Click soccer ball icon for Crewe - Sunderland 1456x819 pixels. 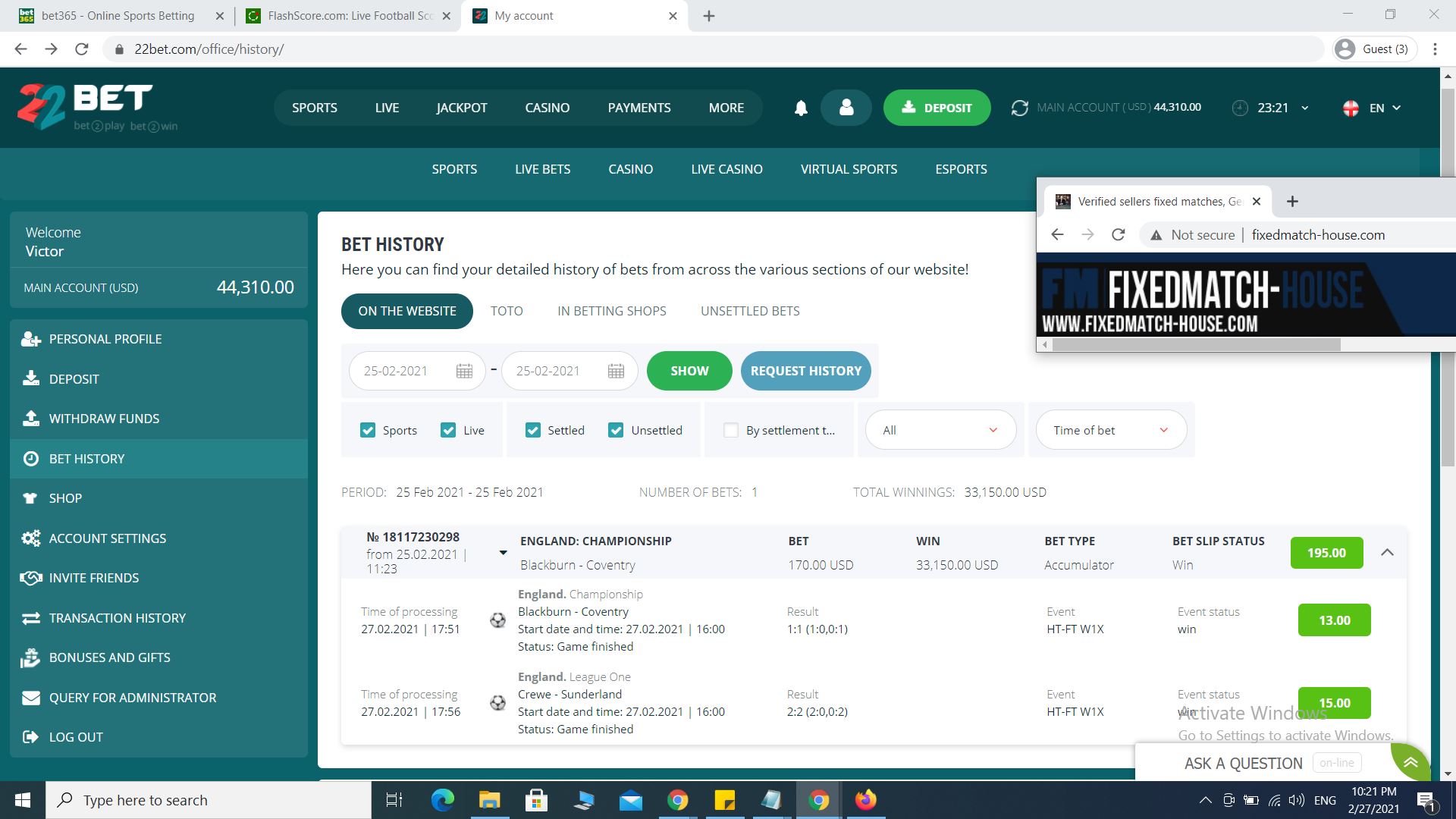pyautogui.click(x=497, y=703)
